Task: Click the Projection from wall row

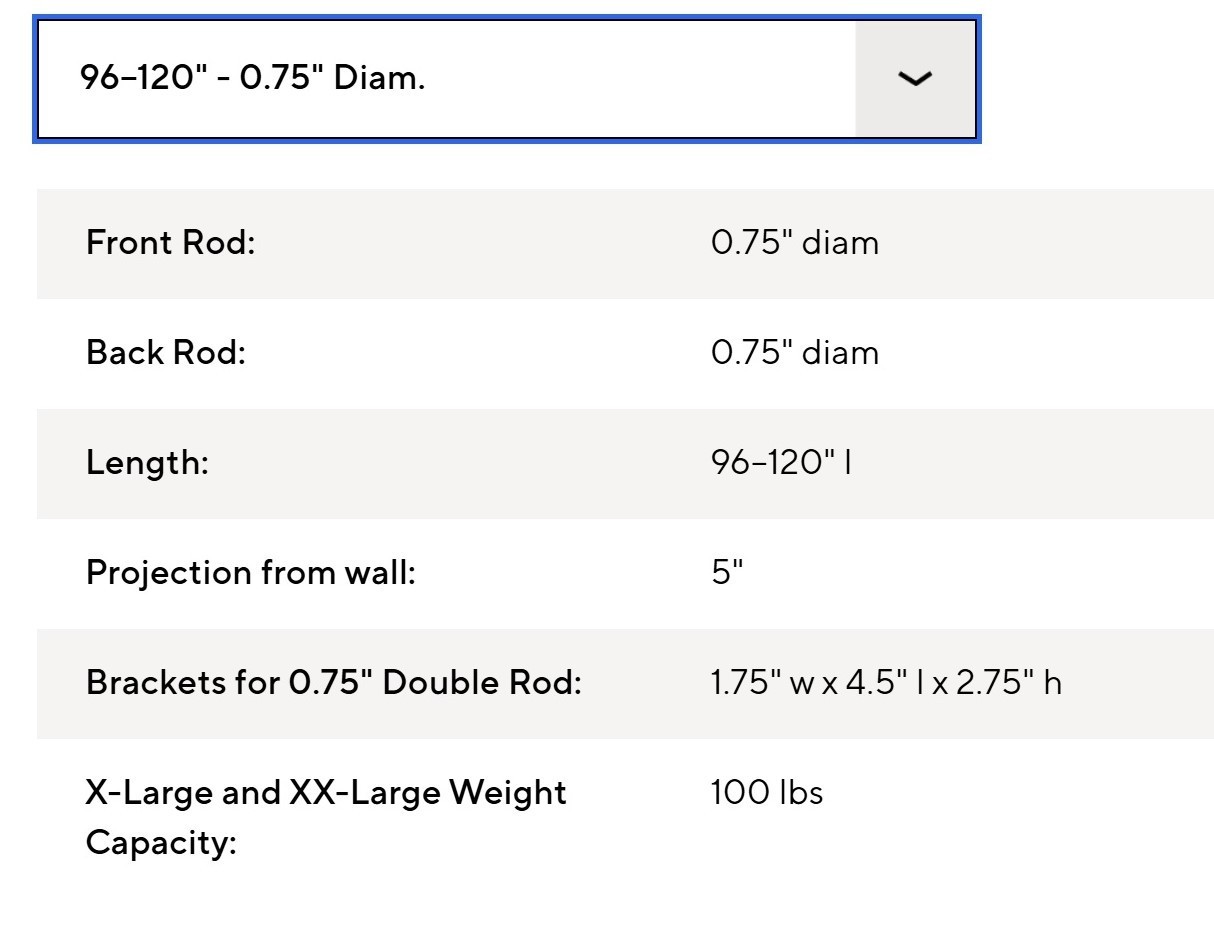Action: click(x=625, y=574)
